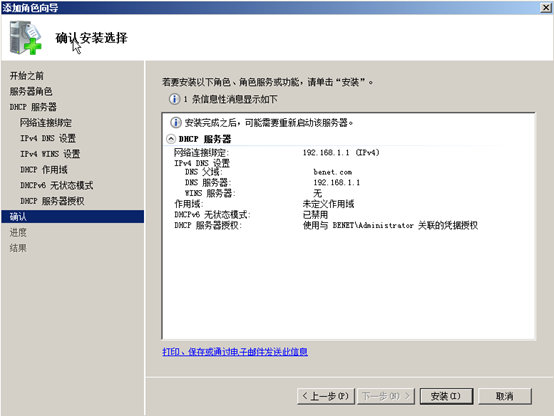Open 网络连接绑定 step in the sidebar
This screenshot has height=416, width=554.
pos(46,123)
